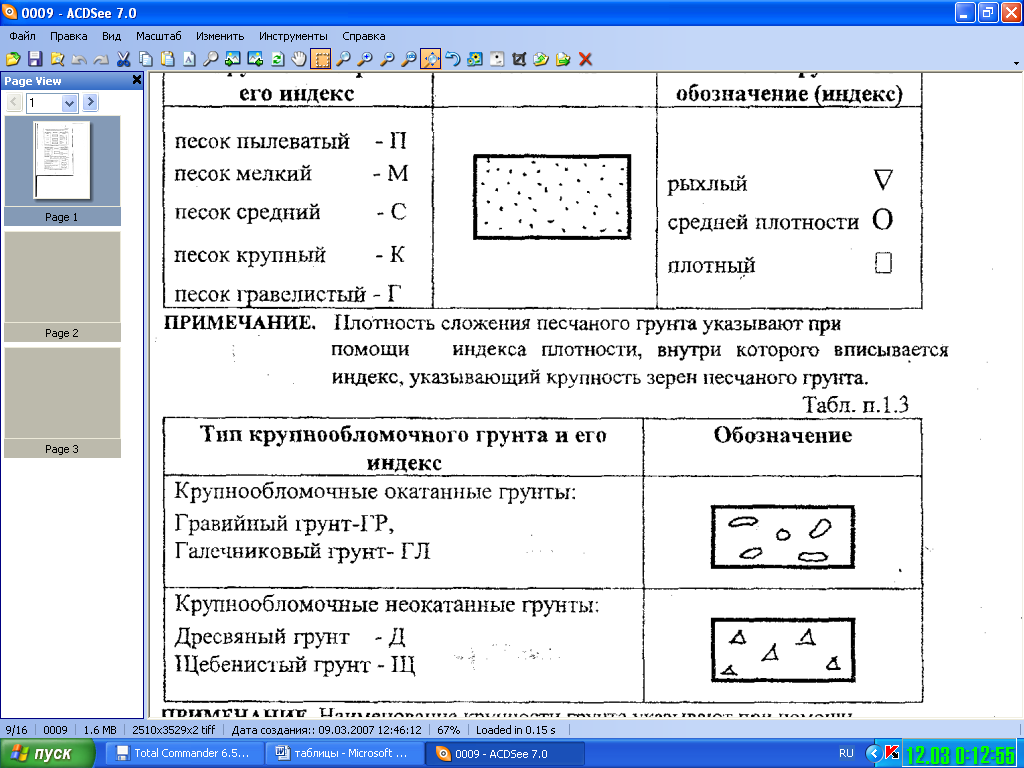
Task: Switch to Total Commander taskbar button
Action: [x=183, y=754]
